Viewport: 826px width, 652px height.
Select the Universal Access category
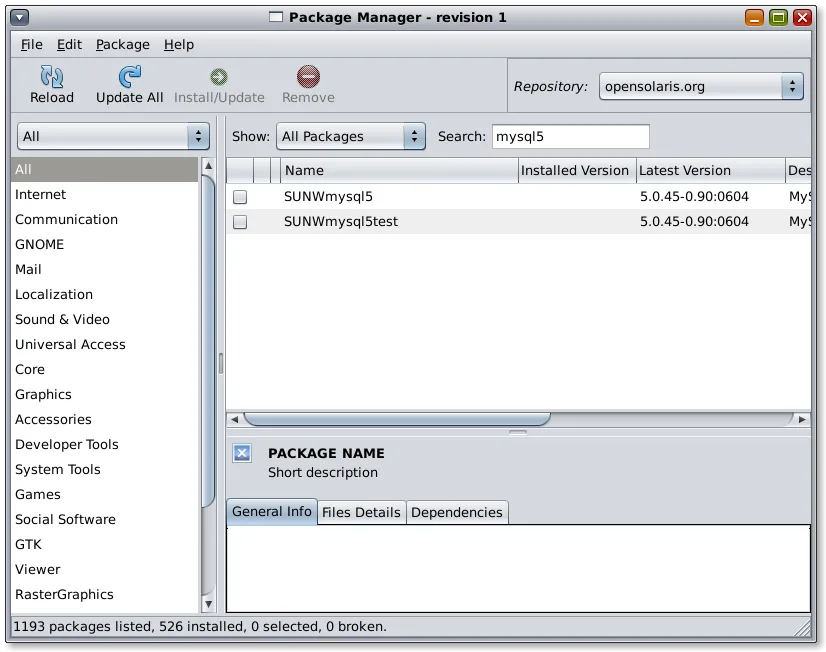pos(104,344)
